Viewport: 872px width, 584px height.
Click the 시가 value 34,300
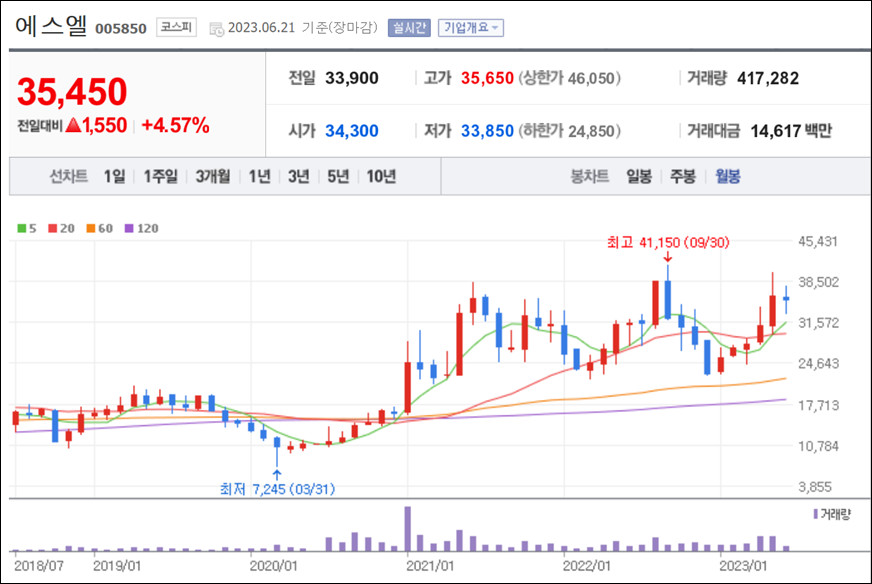pos(351,131)
